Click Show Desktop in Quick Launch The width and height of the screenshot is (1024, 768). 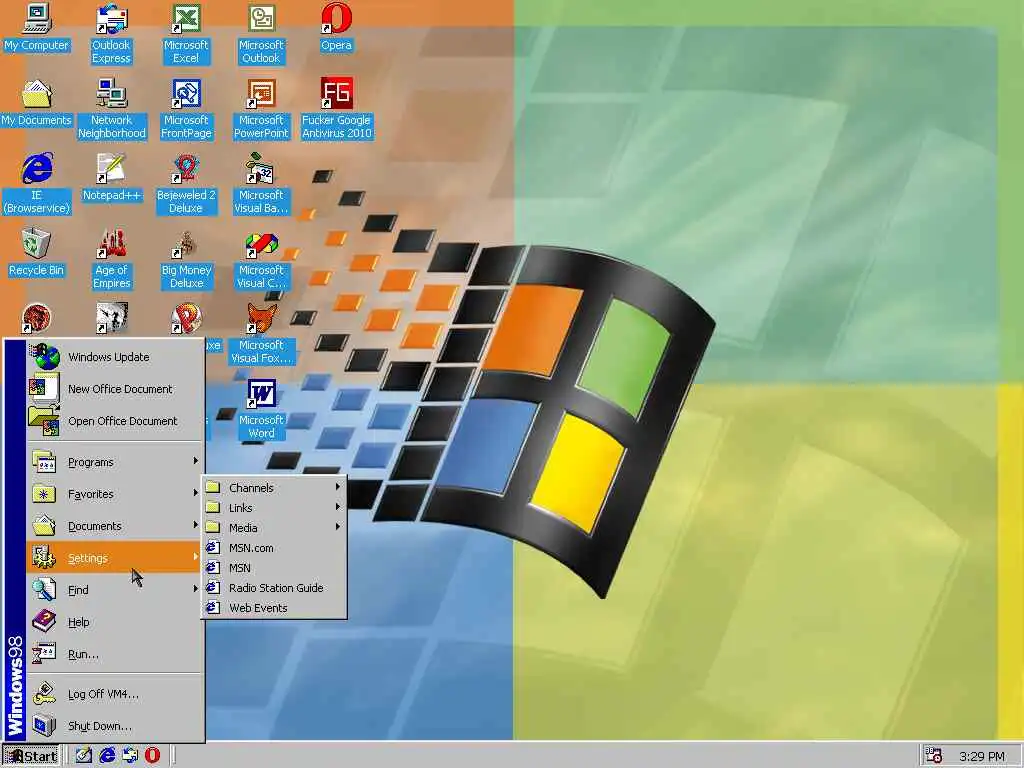(x=83, y=756)
